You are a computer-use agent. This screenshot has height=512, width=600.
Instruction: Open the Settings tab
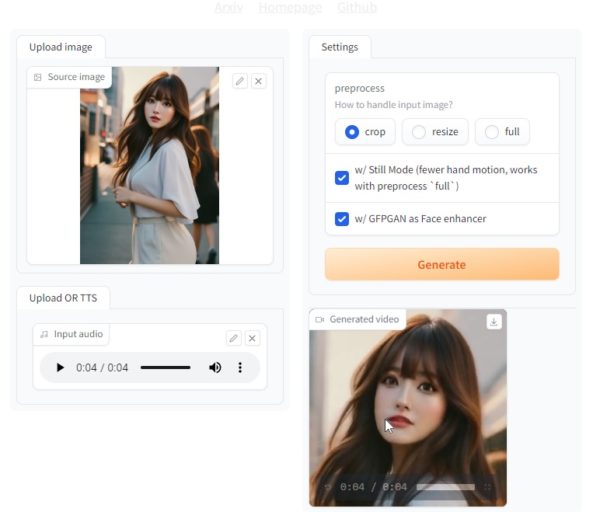pyautogui.click(x=340, y=47)
